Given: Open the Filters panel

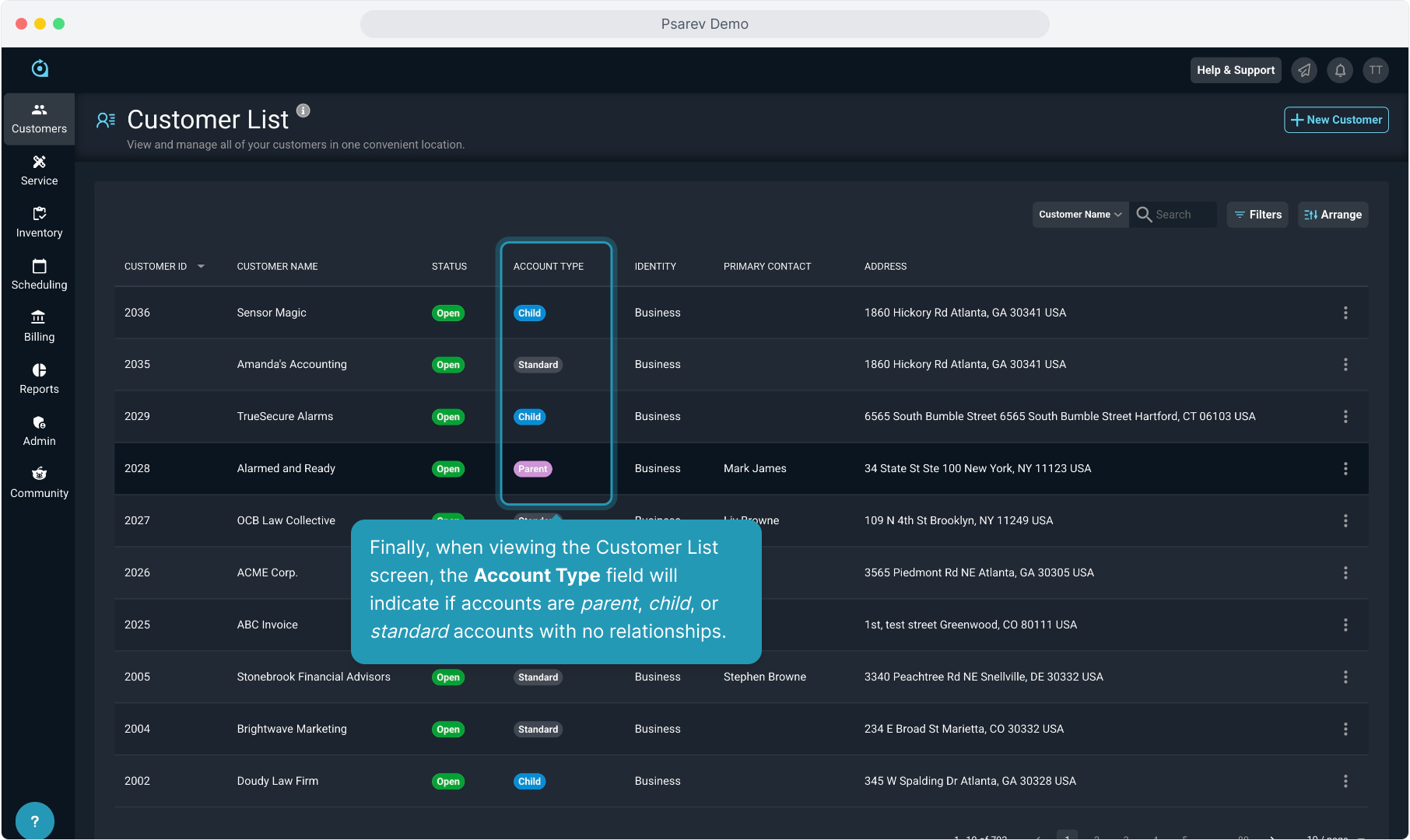Looking at the screenshot, I should coord(1257,215).
